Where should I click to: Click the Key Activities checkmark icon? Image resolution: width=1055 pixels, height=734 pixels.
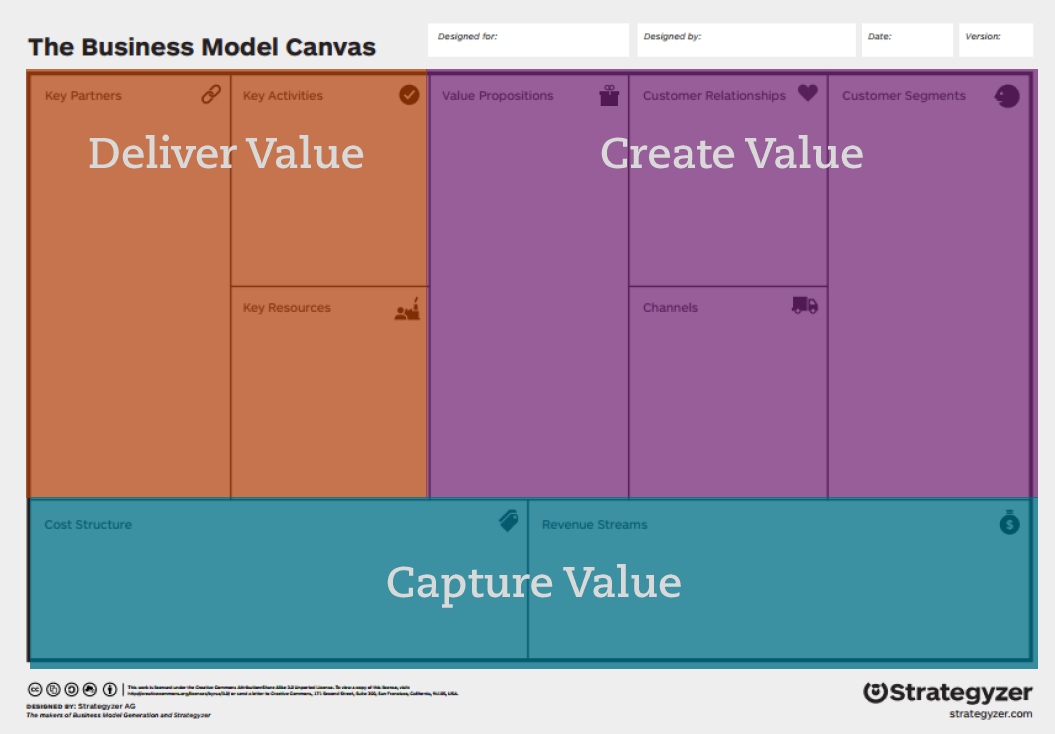tap(409, 95)
